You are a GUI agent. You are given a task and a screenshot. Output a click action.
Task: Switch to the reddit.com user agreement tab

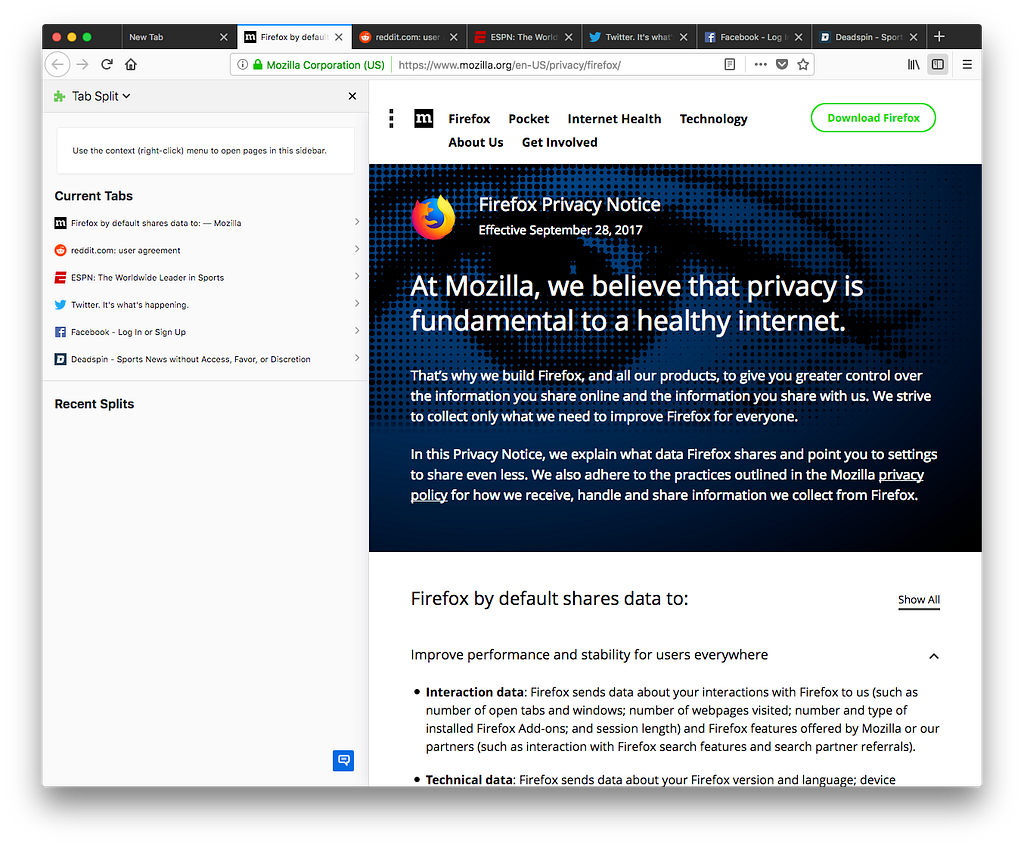click(x=409, y=37)
